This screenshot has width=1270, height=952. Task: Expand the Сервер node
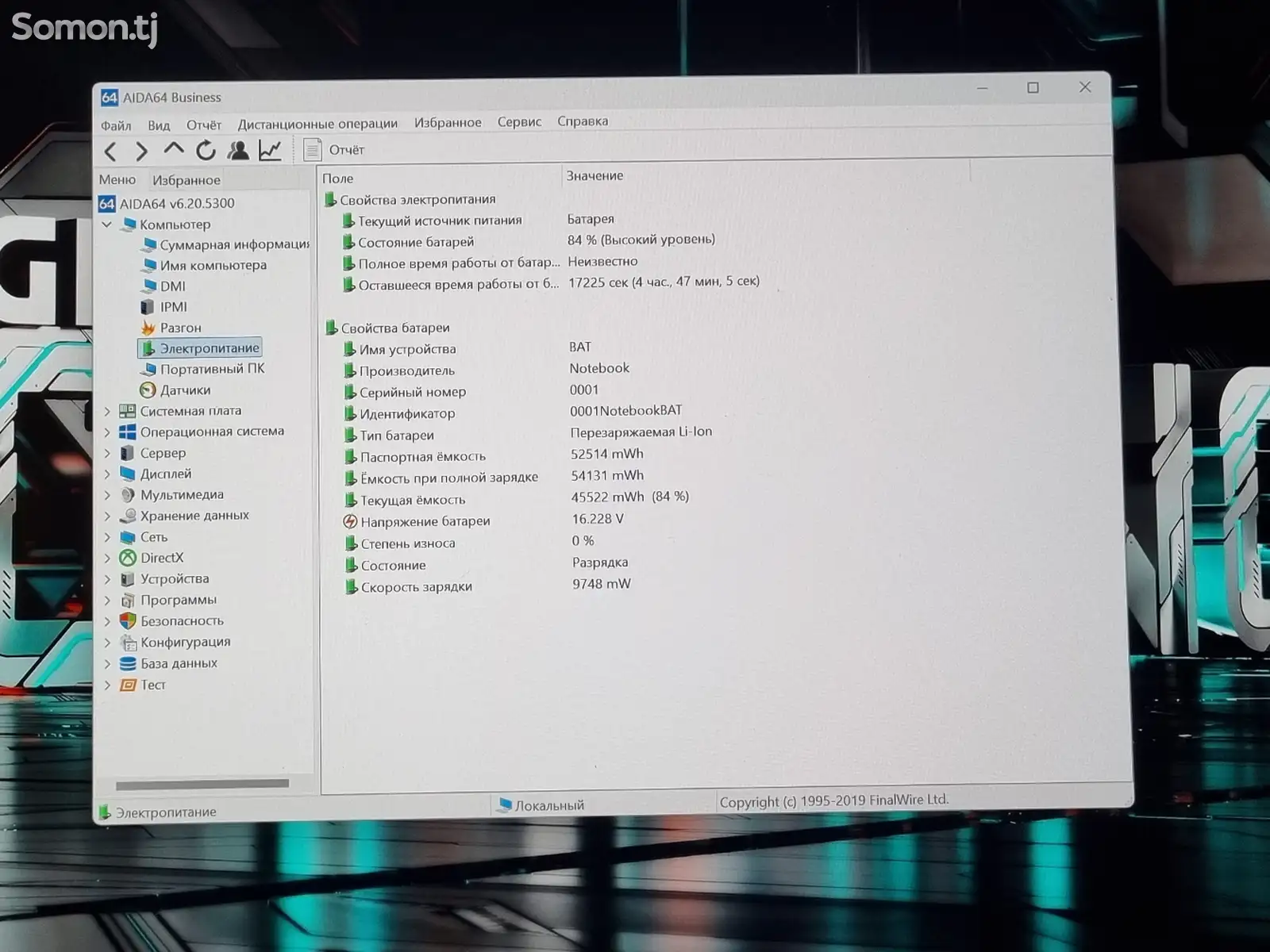[x=108, y=453]
